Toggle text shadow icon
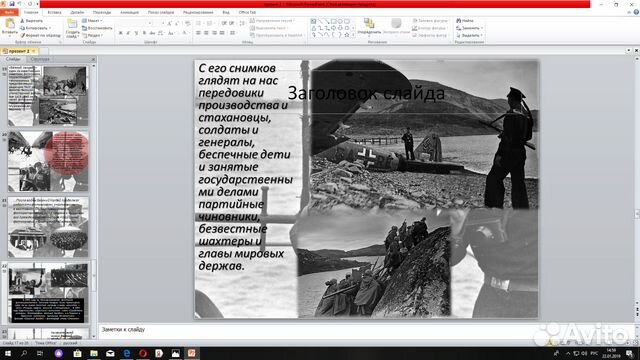Image resolution: width=640 pixels, height=360 pixels. click(x=144, y=33)
